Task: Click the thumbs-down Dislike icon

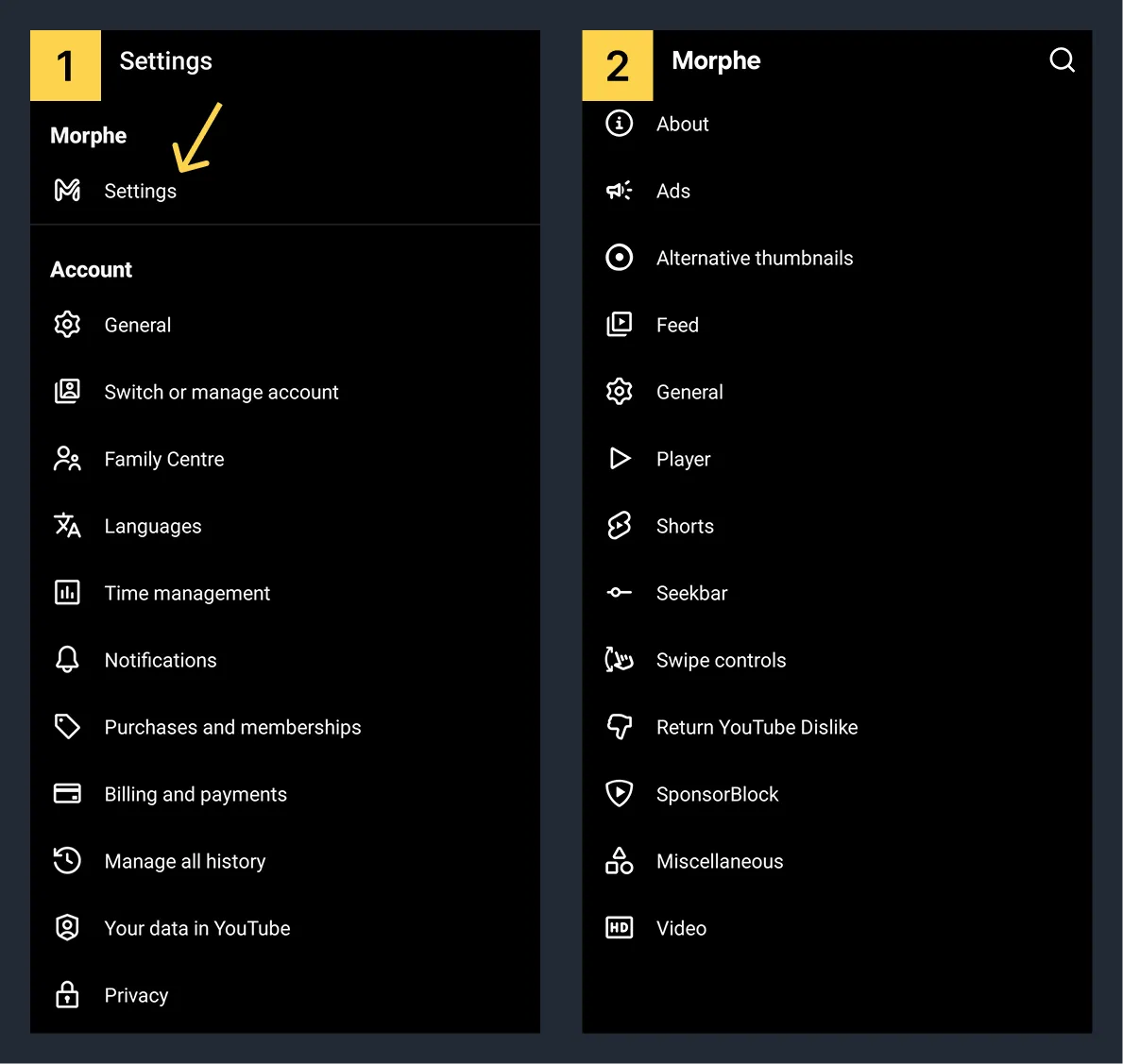Action: (x=620, y=727)
